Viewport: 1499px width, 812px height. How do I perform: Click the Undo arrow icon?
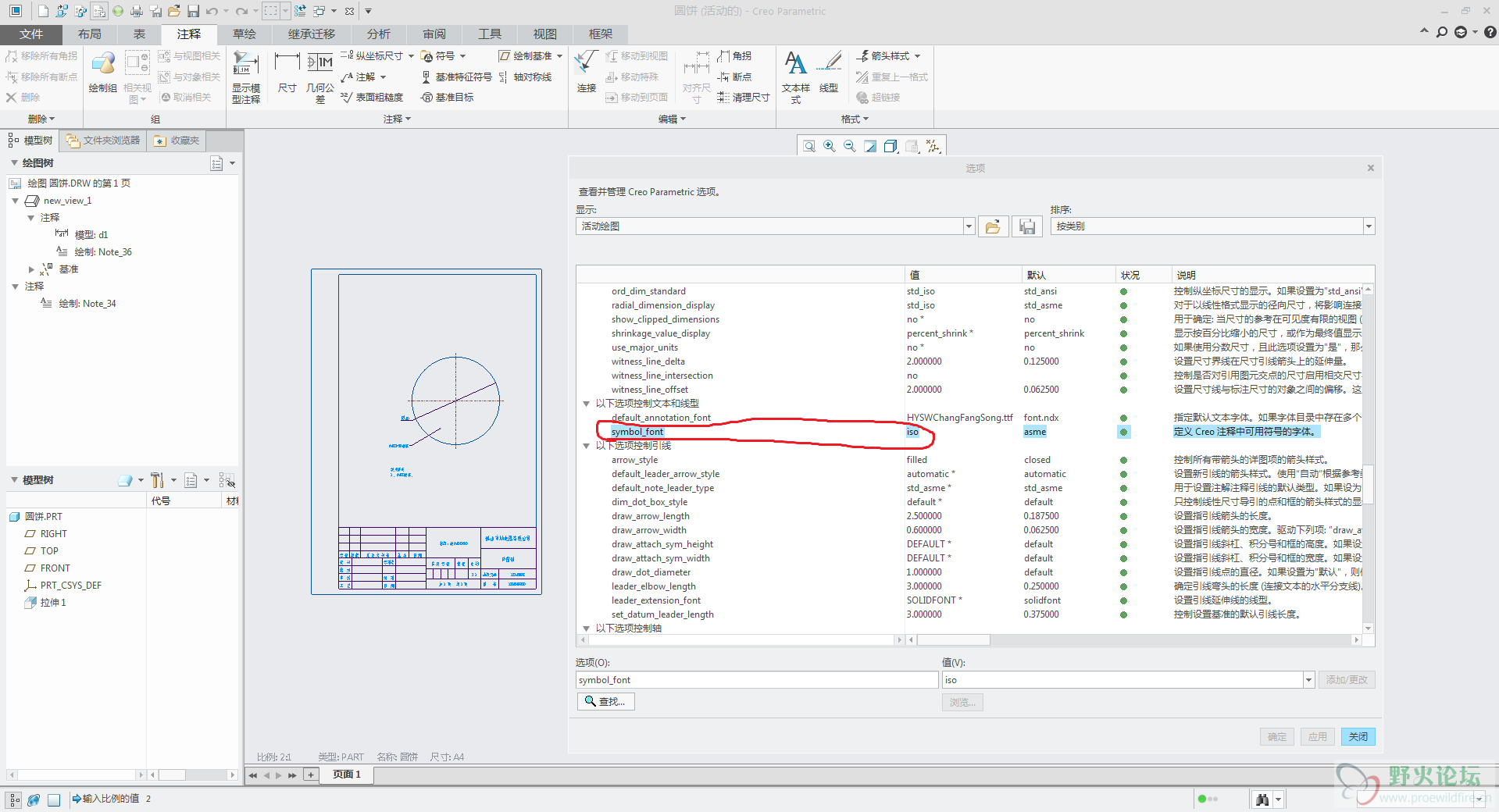212,11
